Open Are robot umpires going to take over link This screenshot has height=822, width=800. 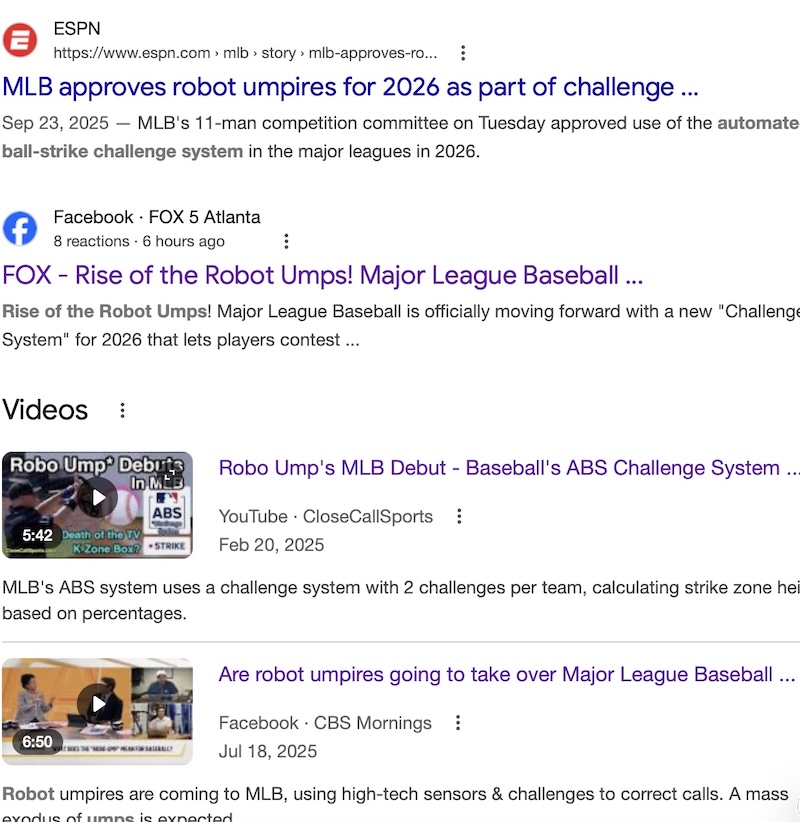point(507,674)
